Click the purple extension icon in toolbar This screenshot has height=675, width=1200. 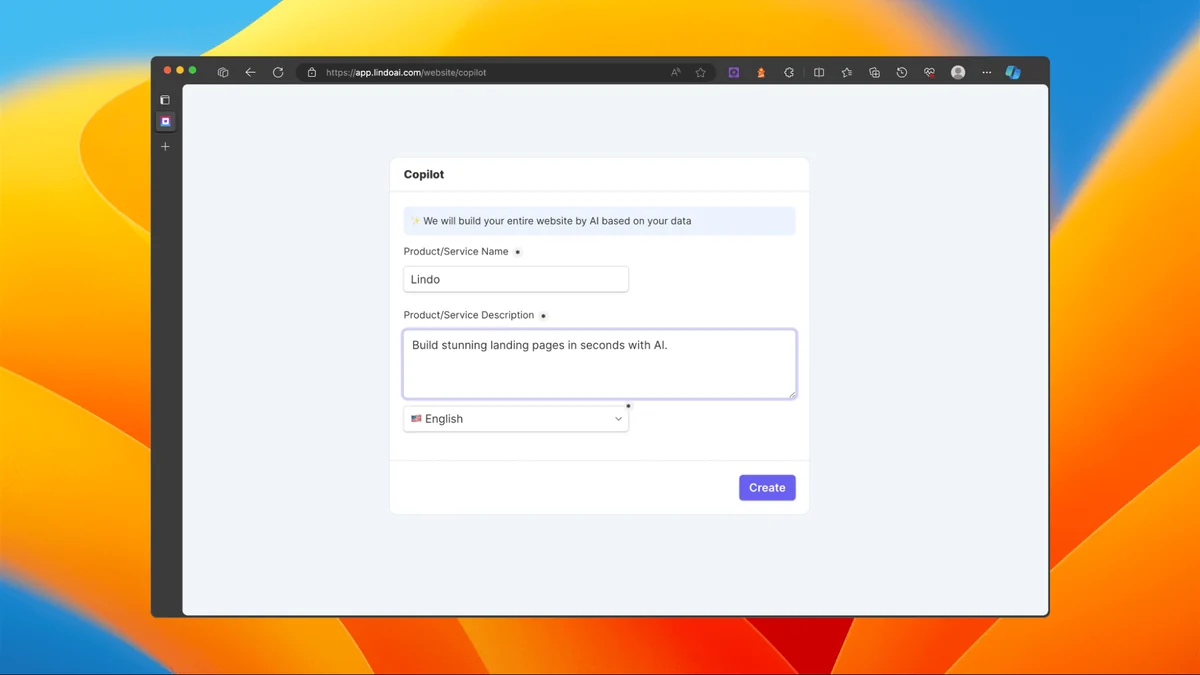coord(733,72)
